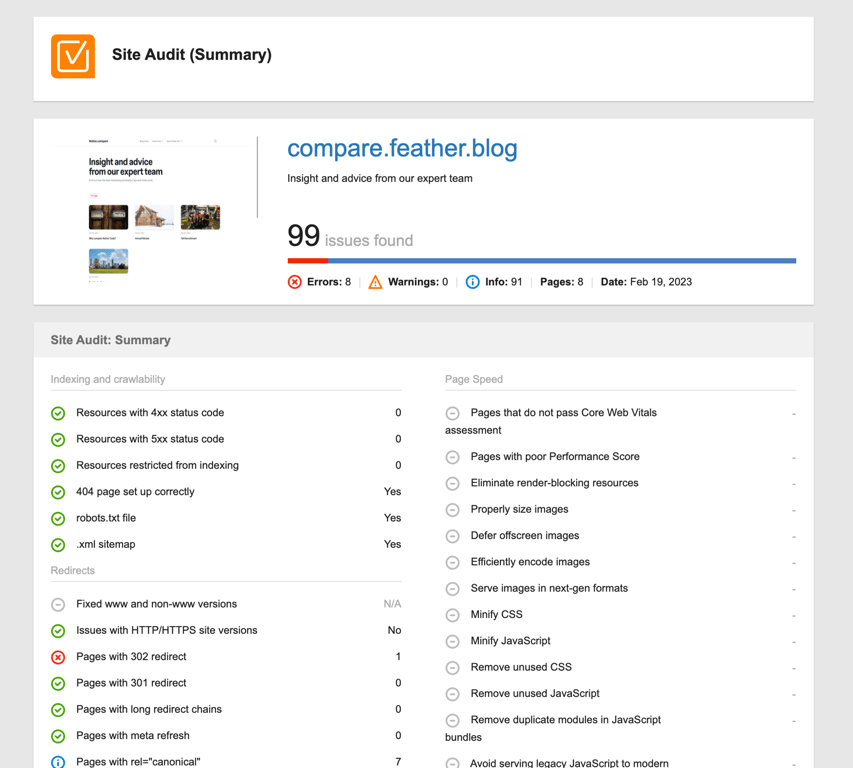This screenshot has height=768, width=853.
Task: Click blue info icon beside Pages with rel="canonical"
Action: click(58, 762)
